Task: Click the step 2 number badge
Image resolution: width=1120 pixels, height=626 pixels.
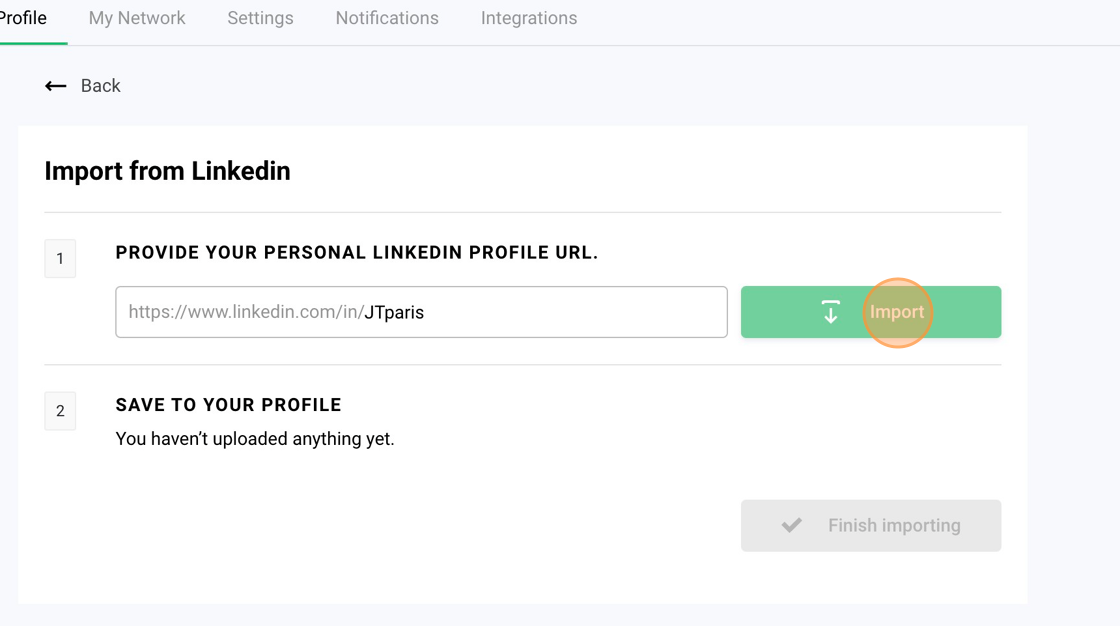Action: coord(60,411)
